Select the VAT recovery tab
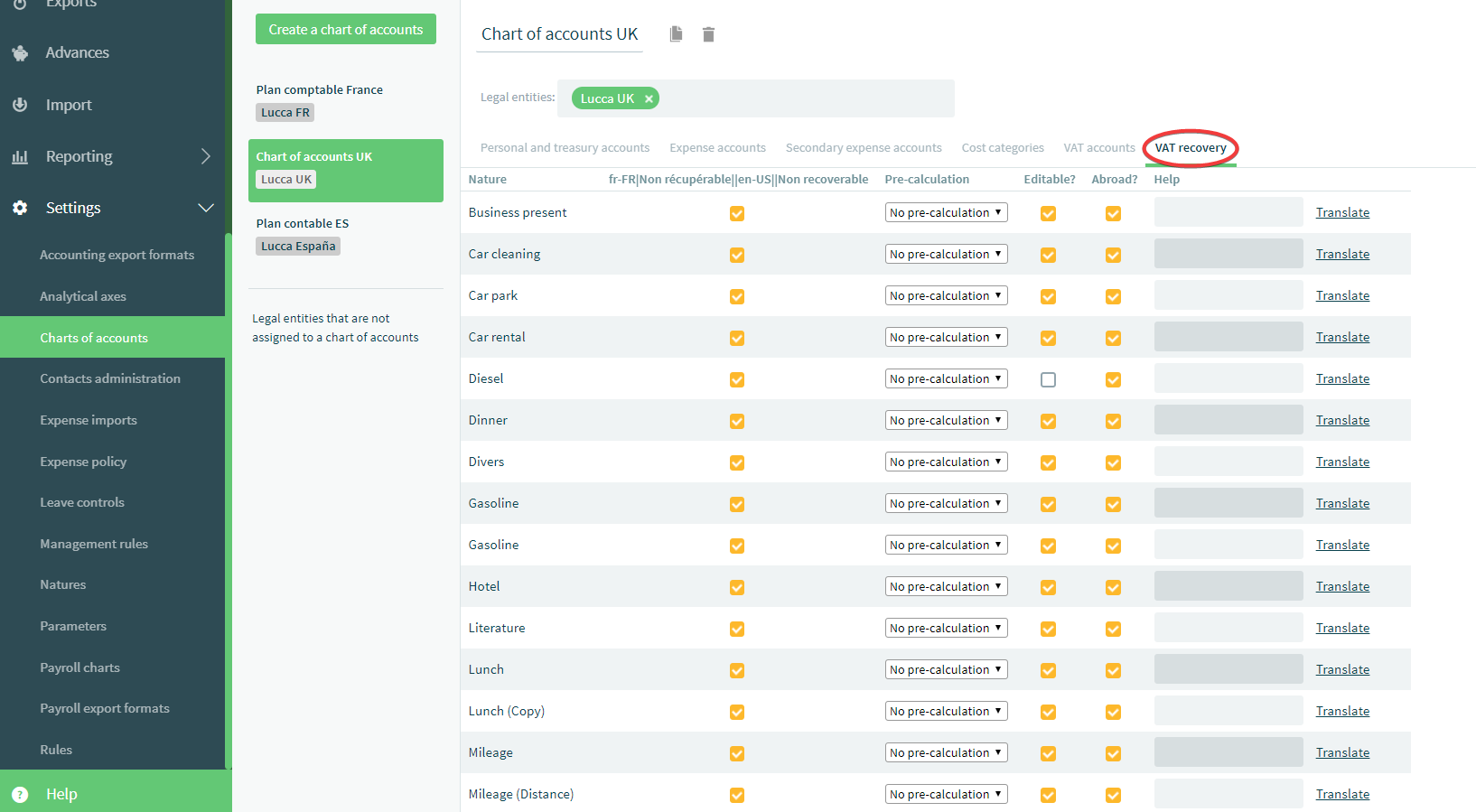 point(1191,147)
